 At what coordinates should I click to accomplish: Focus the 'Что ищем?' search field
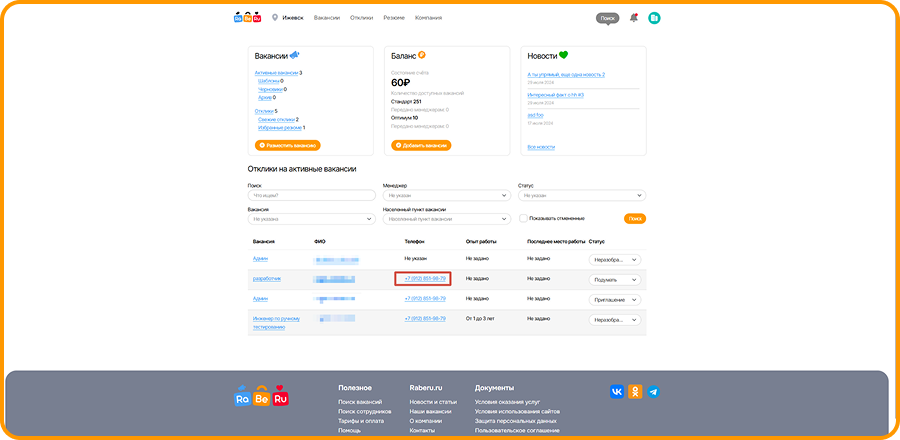click(x=311, y=195)
